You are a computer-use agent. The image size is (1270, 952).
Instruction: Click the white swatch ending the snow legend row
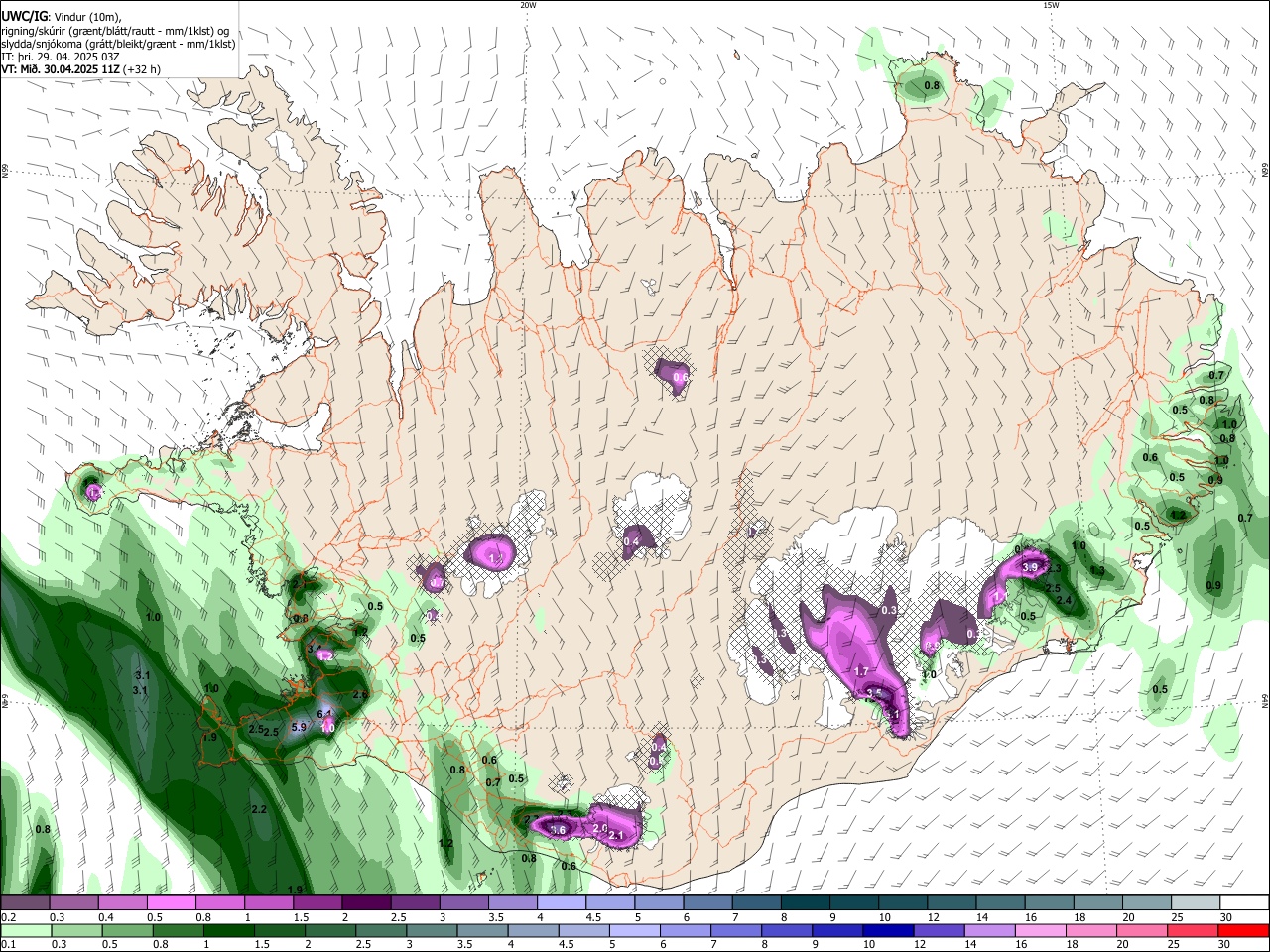1243,903
